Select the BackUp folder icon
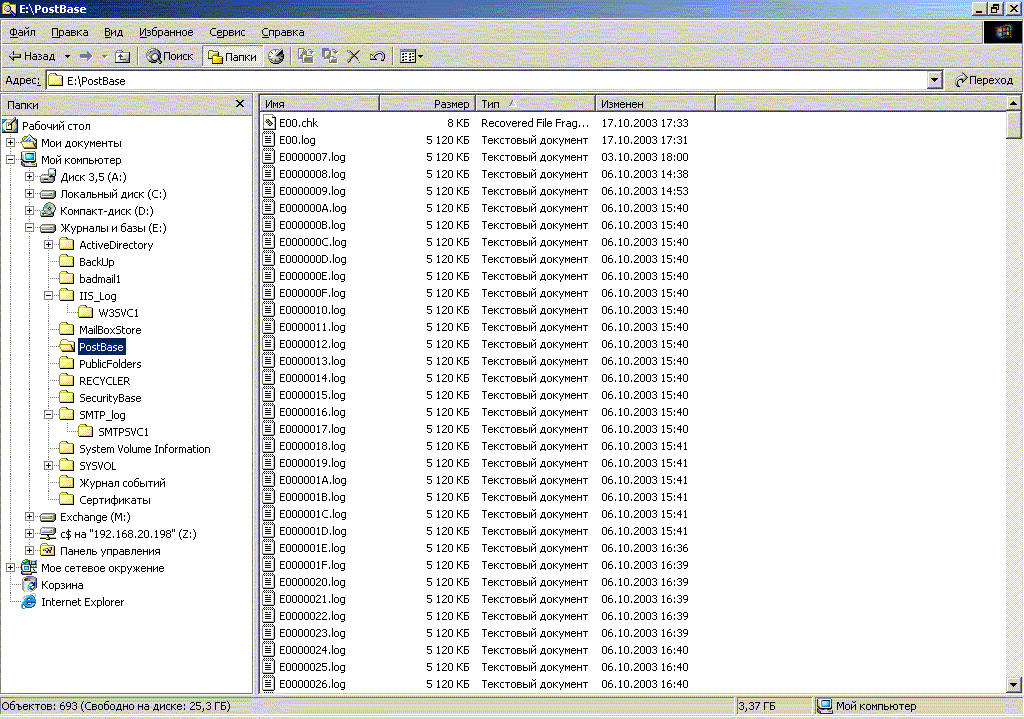 (67, 261)
